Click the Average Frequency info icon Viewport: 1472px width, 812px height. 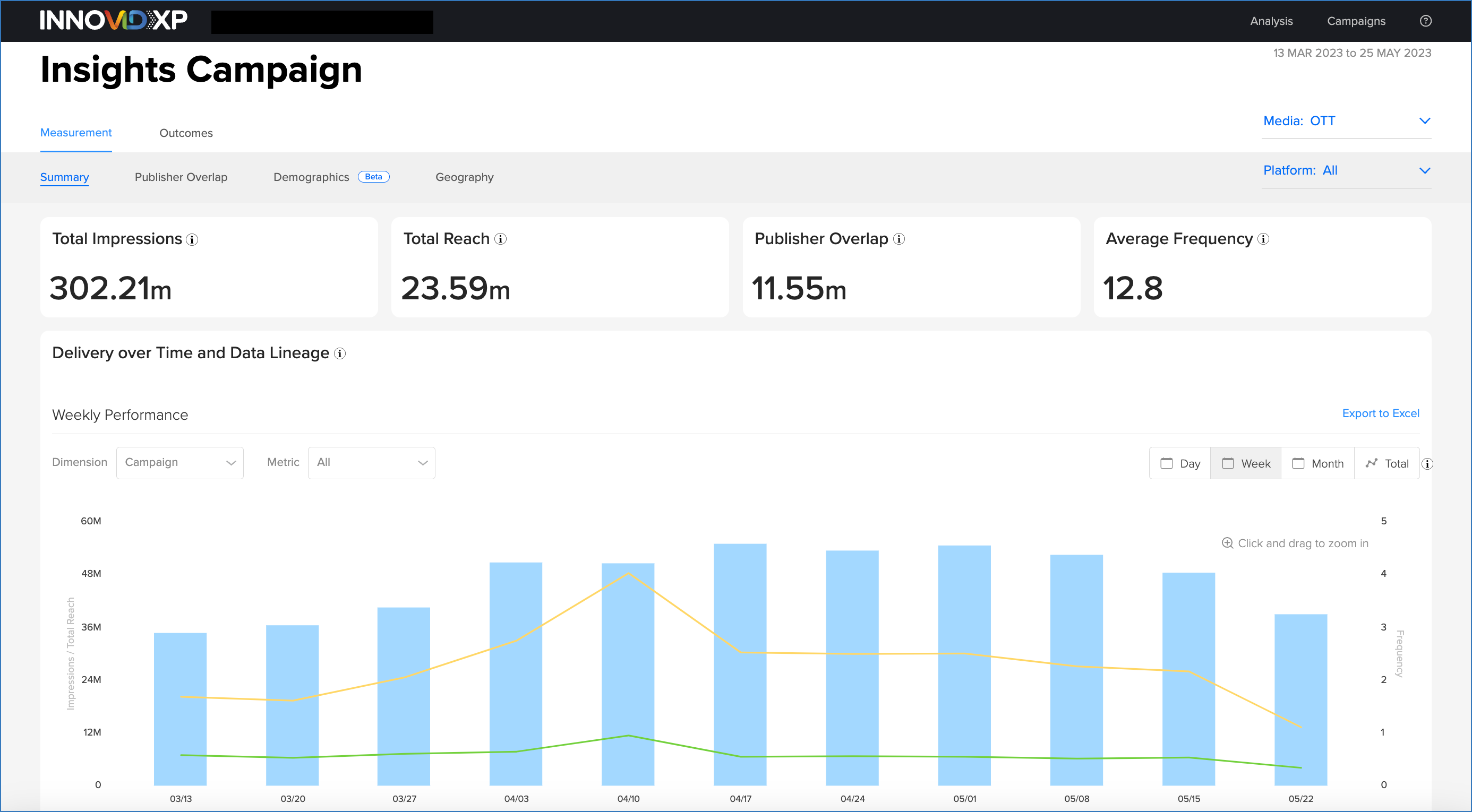click(x=1263, y=240)
